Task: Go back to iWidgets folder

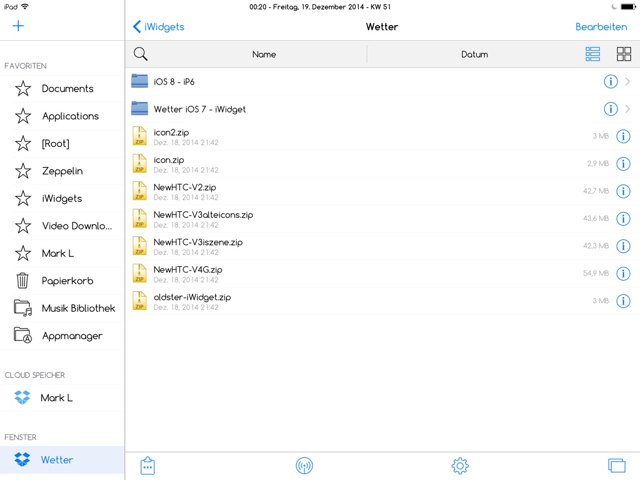Action: (x=159, y=27)
